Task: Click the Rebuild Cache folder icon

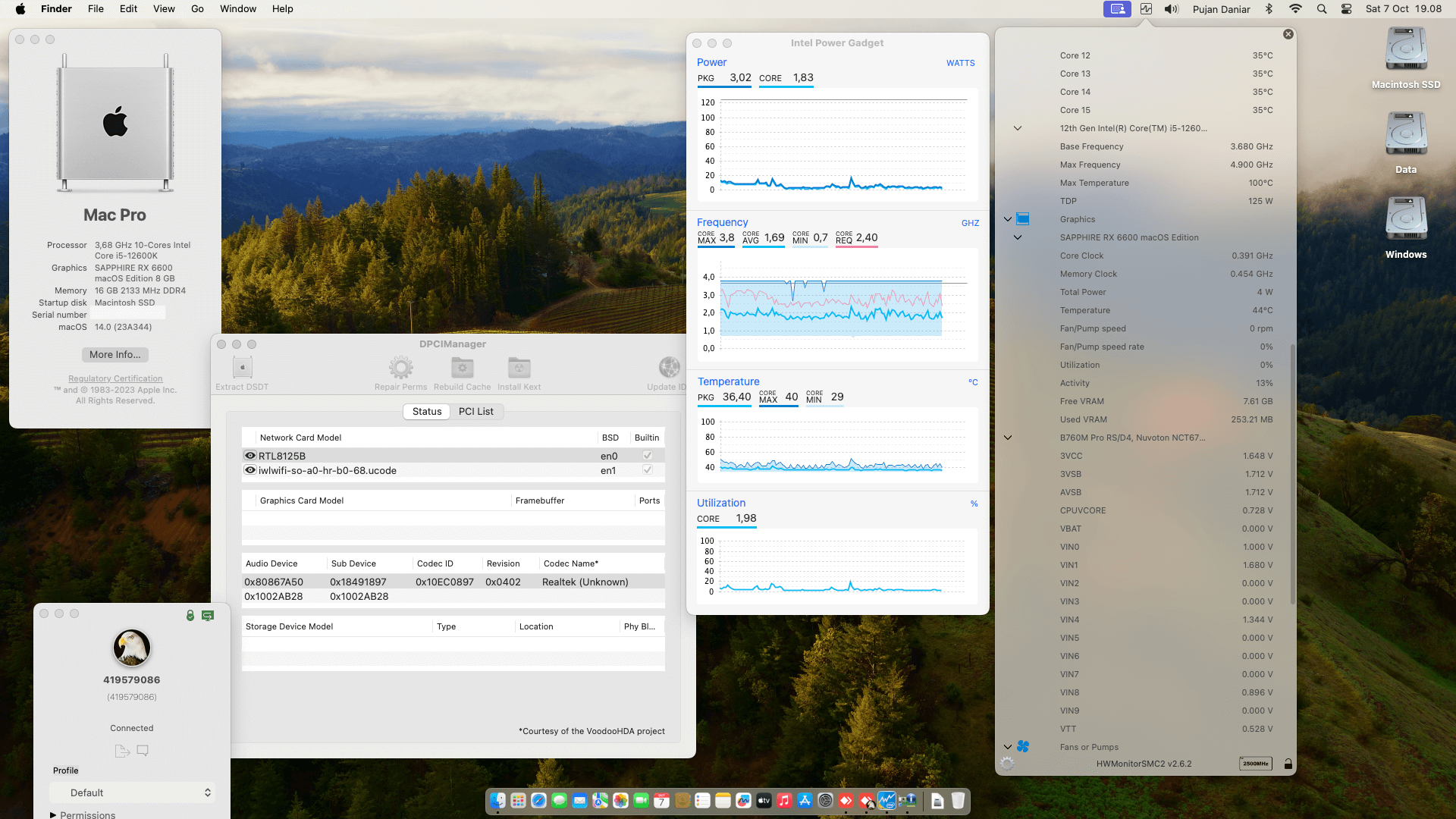Action: pyautogui.click(x=462, y=368)
